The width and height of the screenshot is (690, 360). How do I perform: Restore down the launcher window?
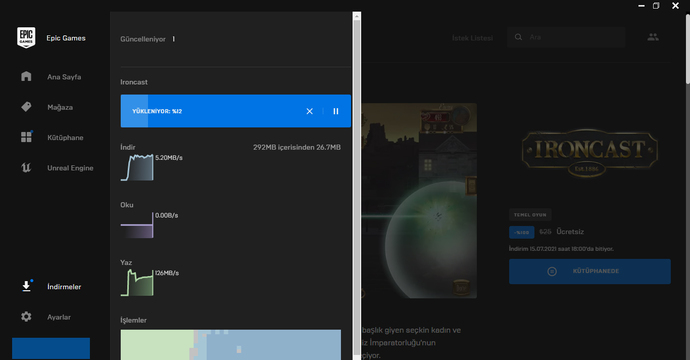point(656,6)
